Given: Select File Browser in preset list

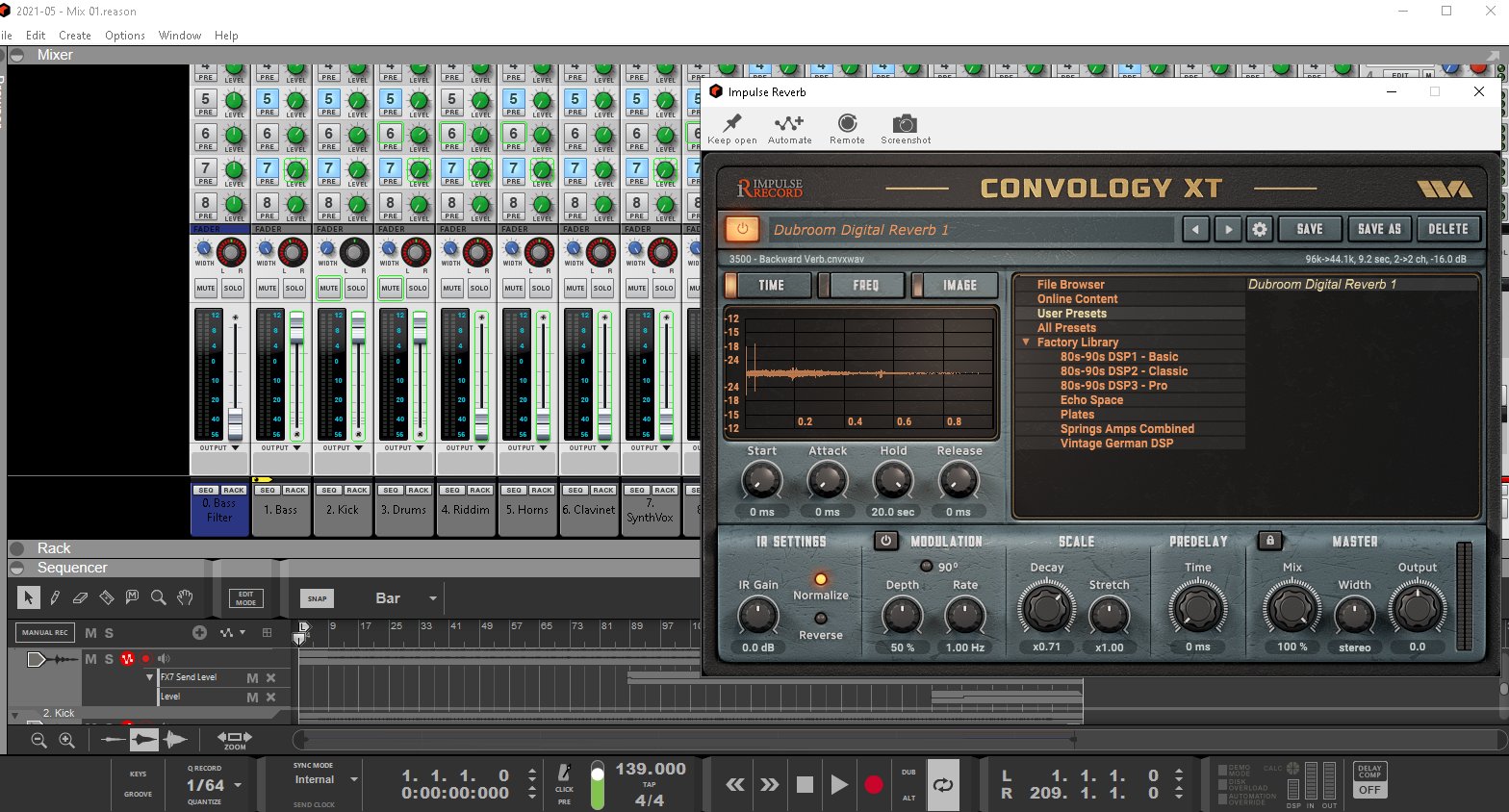Looking at the screenshot, I should [x=1070, y=285].
